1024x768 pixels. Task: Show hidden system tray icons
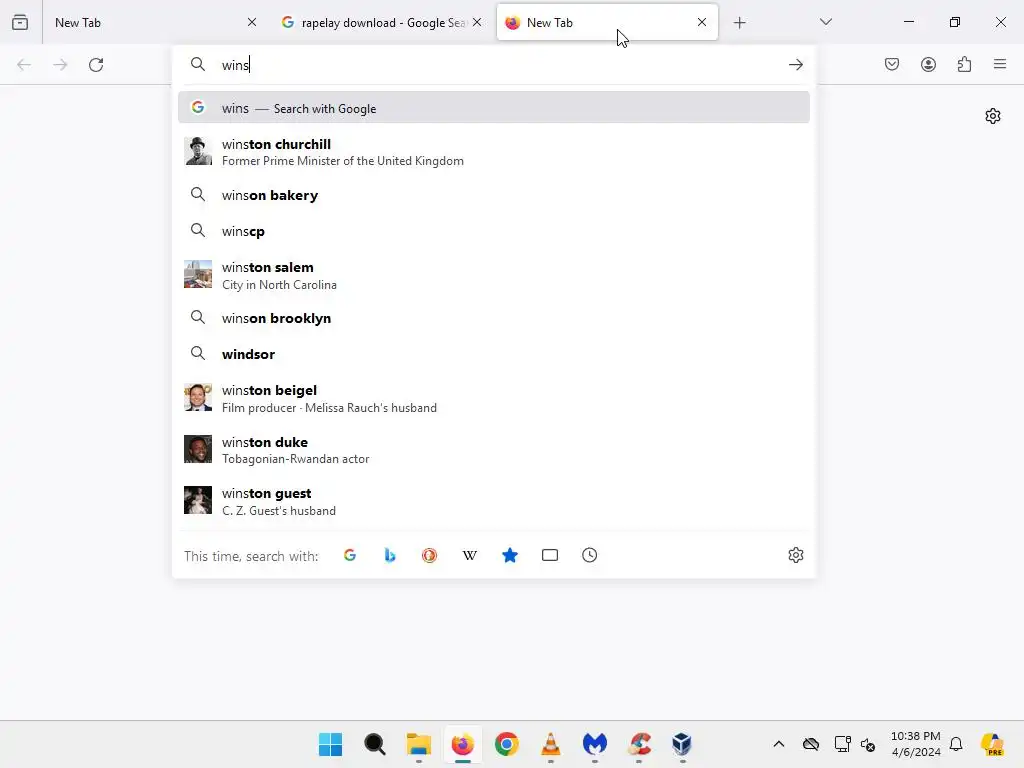[x=778, y=744]
